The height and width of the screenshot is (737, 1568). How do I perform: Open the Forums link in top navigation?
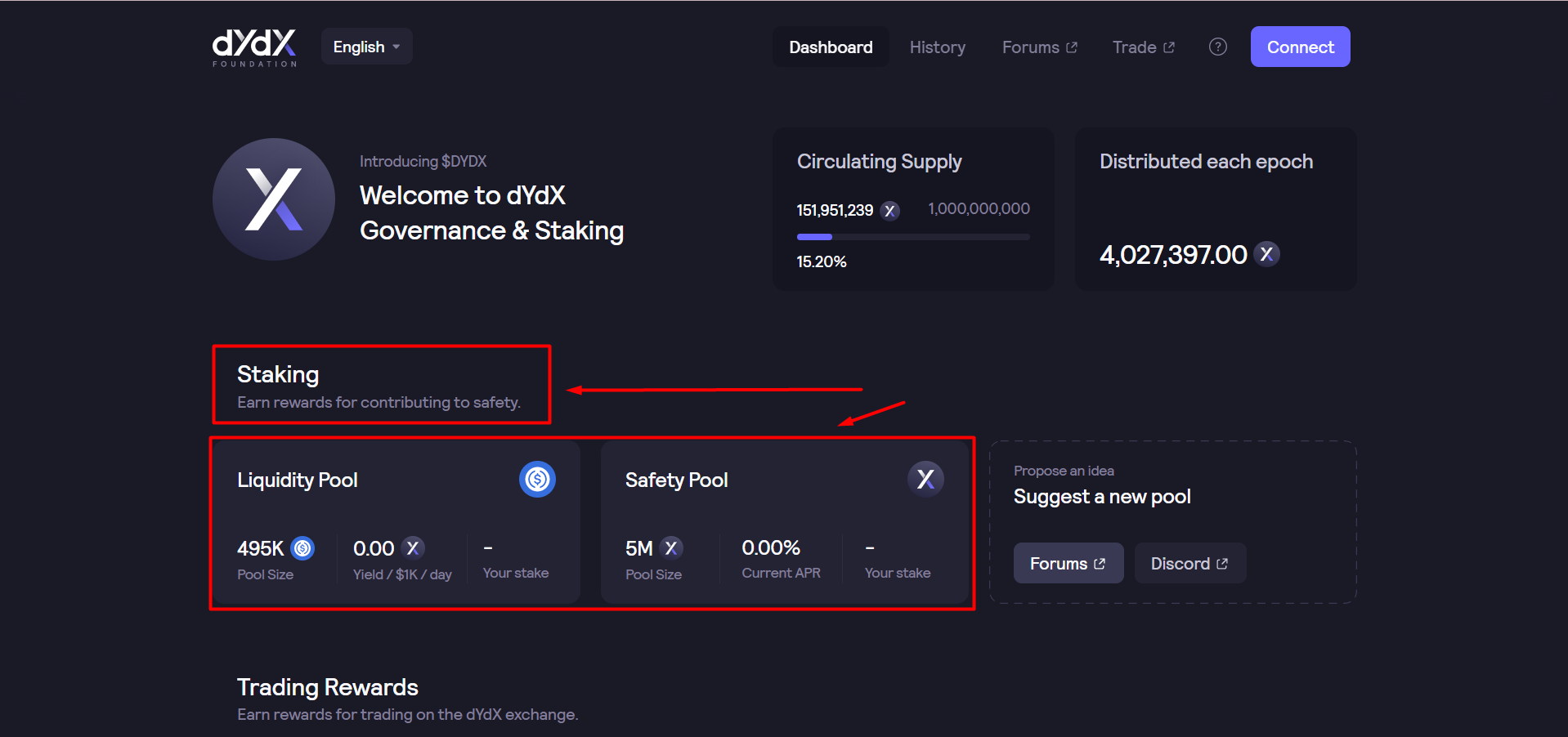coord(1039,47)
